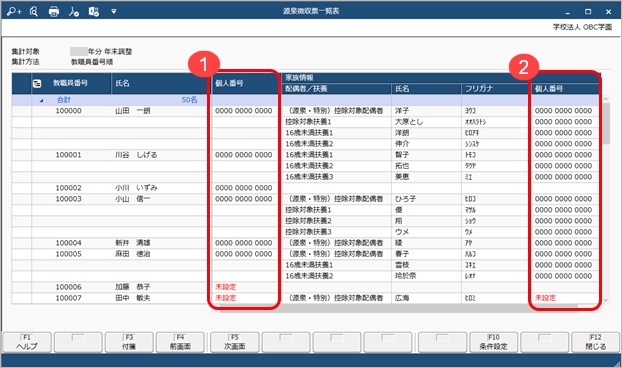622x368 pixels.
Task: Click the F3 付箋 button
Action: pyautogui.click(x=129, y=342)
